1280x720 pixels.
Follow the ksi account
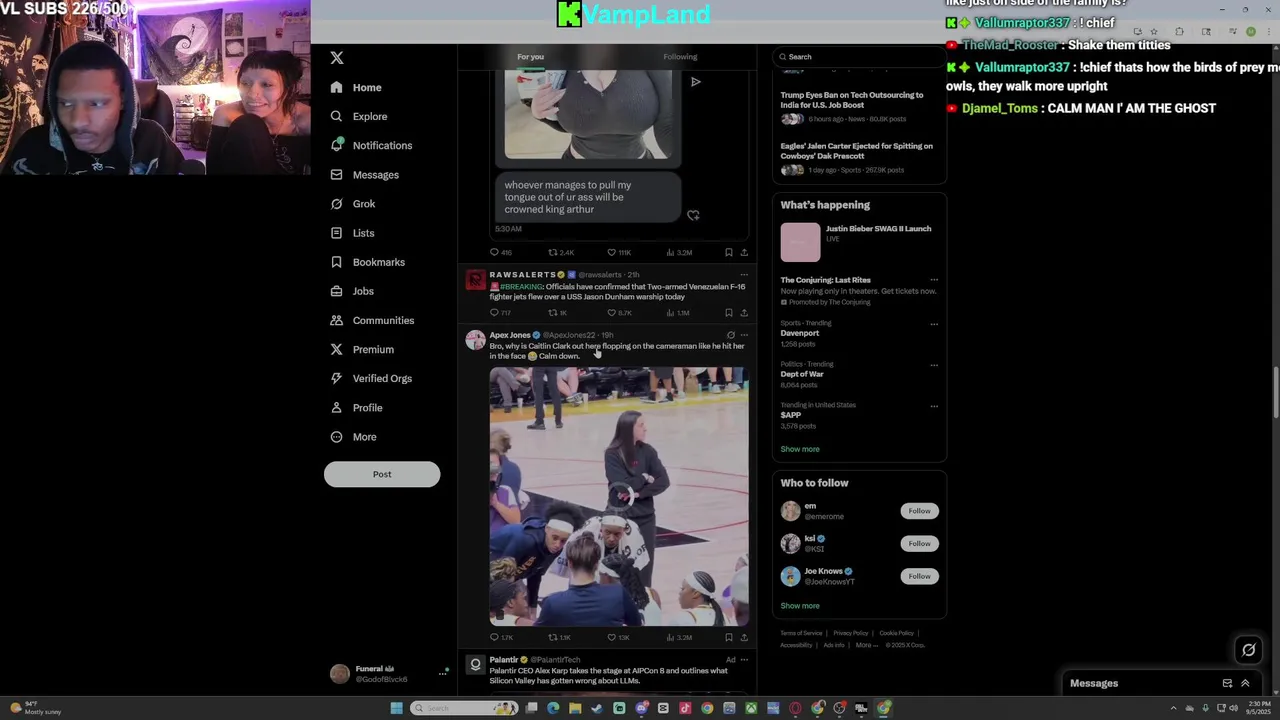point(919,543)
